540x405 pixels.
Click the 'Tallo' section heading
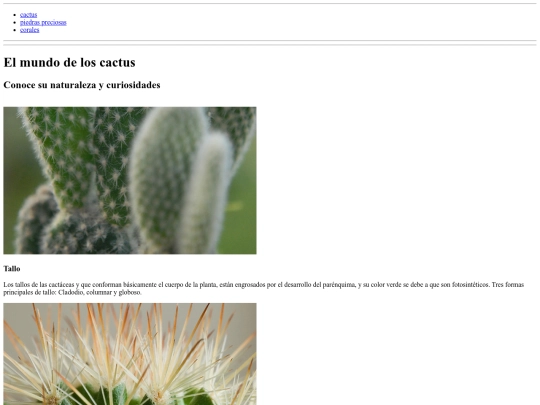click(12, 269)
